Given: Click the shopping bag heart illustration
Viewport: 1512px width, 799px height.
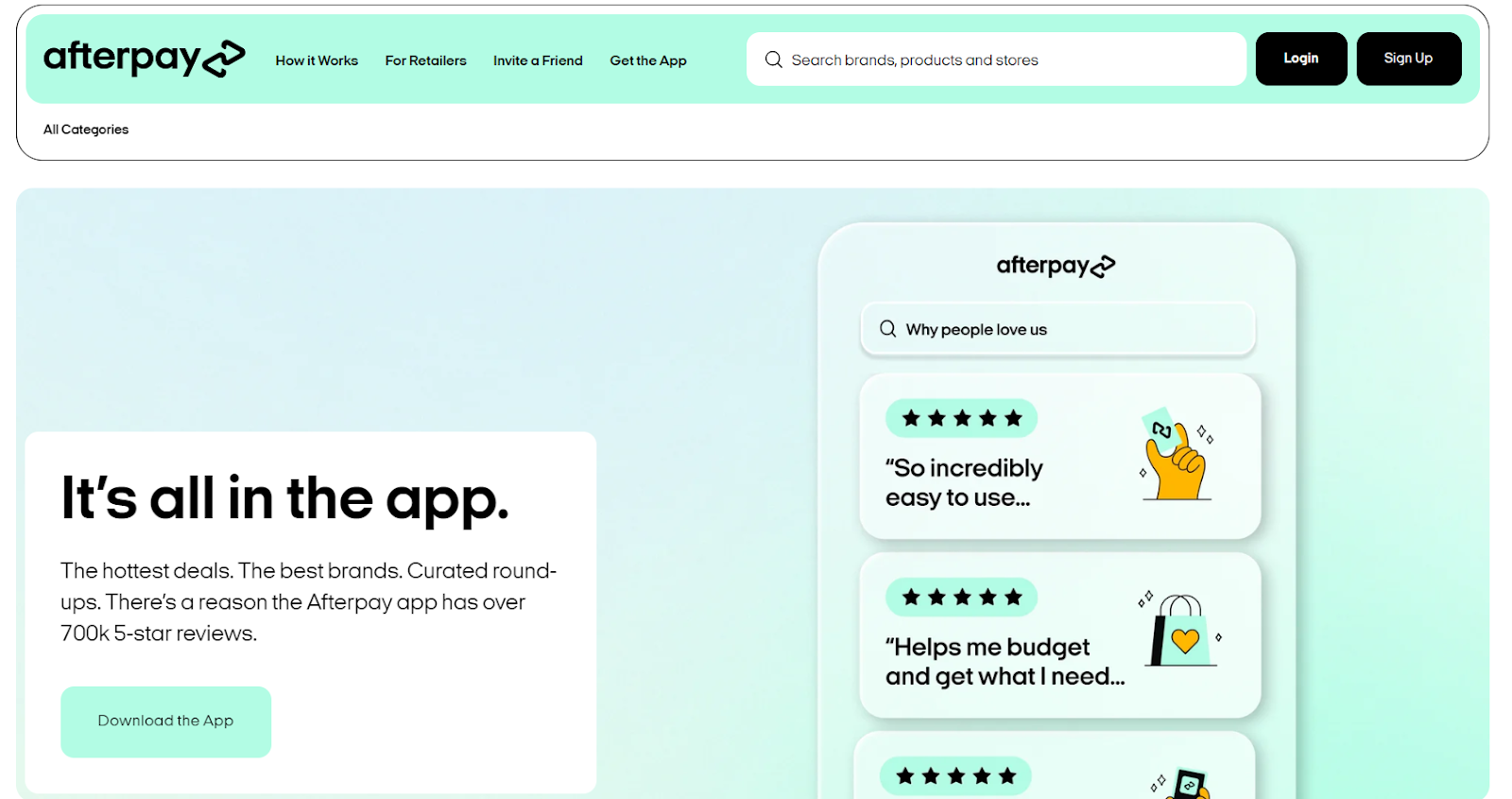Looking at the screenshot, I should point(1180,629).
